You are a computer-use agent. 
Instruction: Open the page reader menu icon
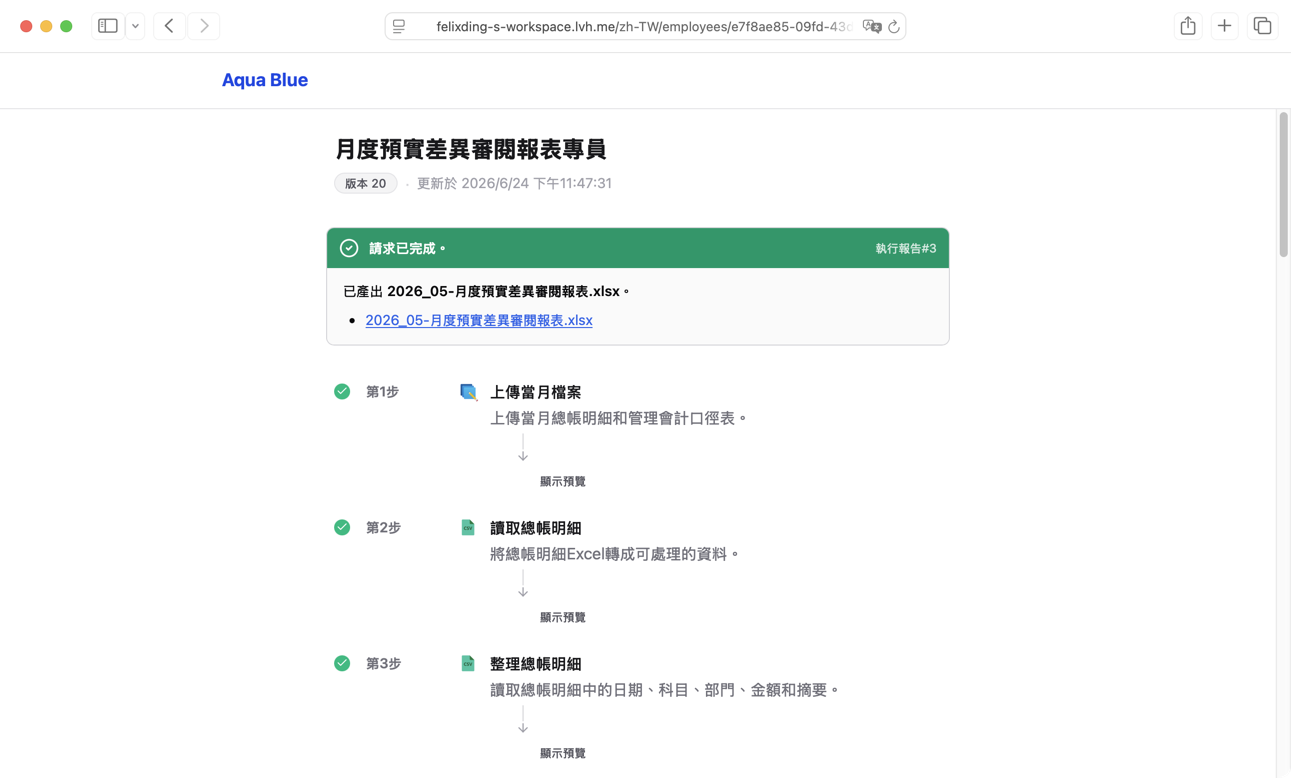pos(399,27)
